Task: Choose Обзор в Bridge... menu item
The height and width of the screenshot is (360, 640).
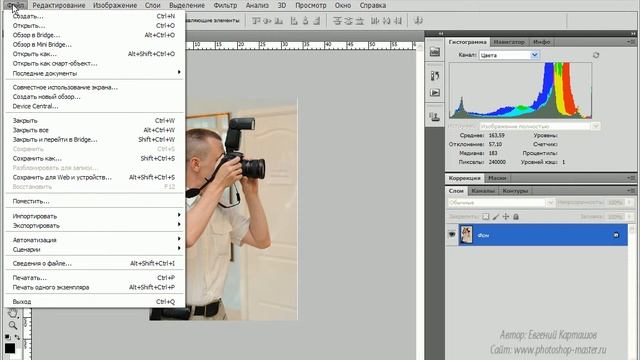Action: click(94, 35)
